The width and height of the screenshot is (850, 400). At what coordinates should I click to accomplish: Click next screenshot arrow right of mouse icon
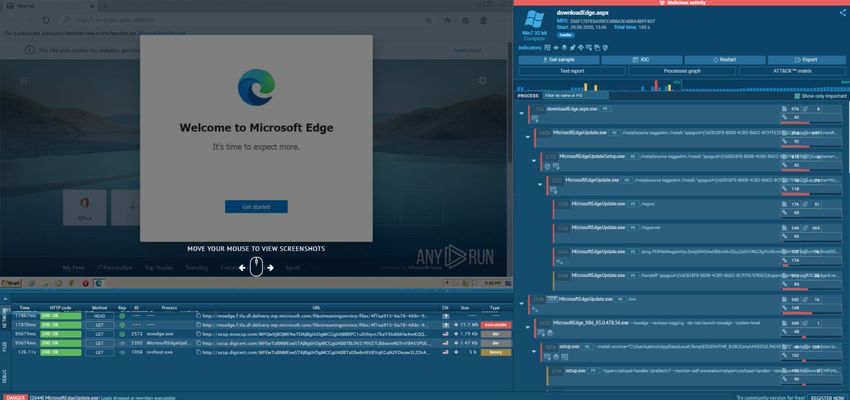coord(270,268)
